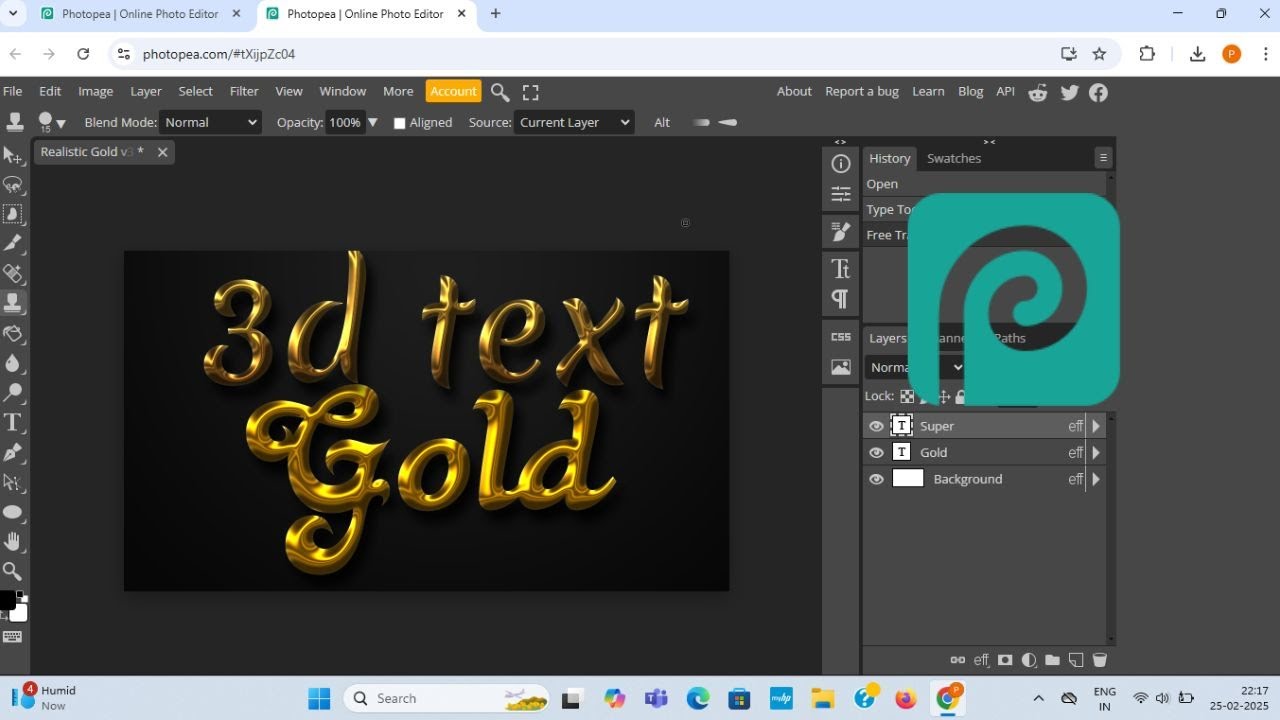Image resolution: width=1280 pixels, height=720 pixels.
Task: Select the Dodge tool
Action: (x=13, y=393)
